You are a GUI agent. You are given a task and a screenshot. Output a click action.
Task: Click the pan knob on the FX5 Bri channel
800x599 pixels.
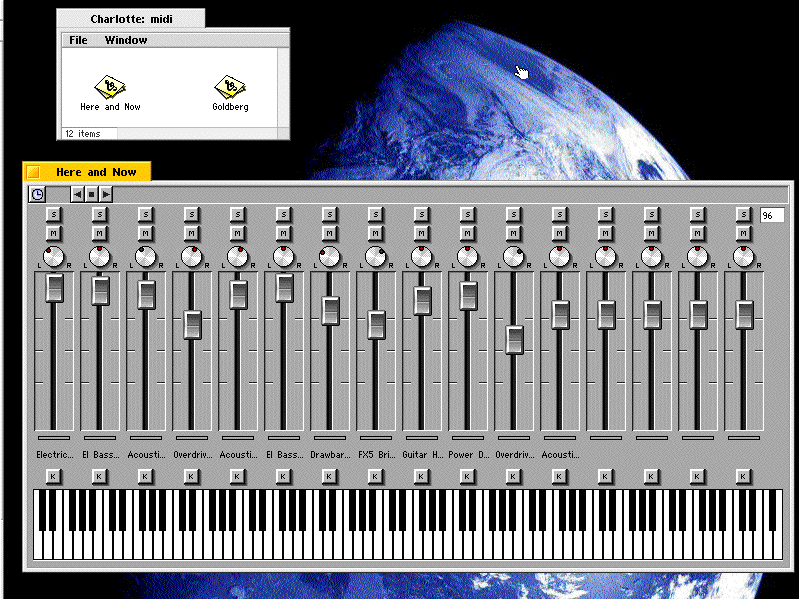point(376,257)
